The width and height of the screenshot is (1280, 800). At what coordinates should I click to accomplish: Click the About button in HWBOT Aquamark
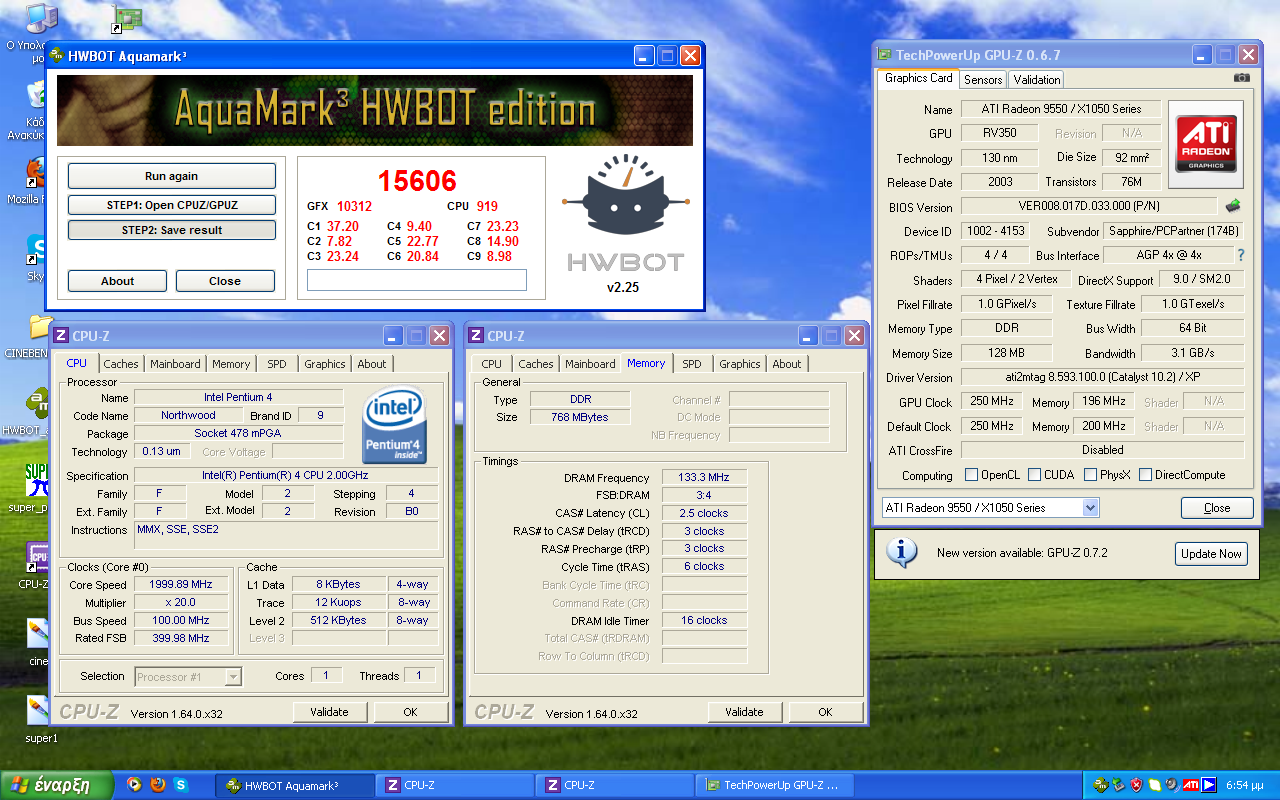pyautogui.click(x=117, y=281)
